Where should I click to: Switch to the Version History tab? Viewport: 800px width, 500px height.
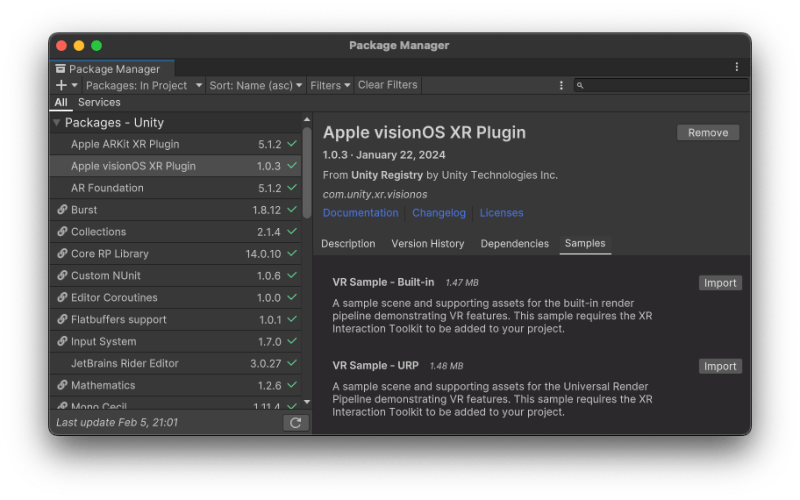[x=428, y=244]
